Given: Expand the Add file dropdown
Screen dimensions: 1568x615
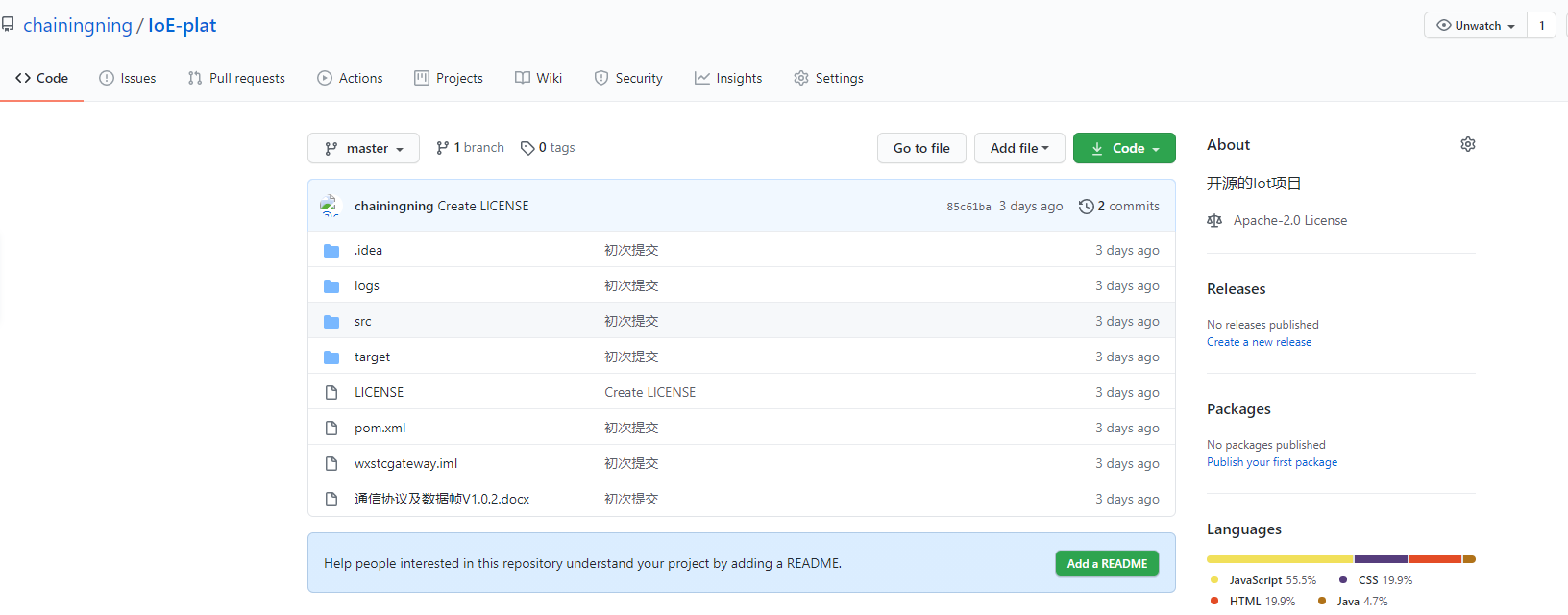Looking at the screenshot, I should 1019,148.
